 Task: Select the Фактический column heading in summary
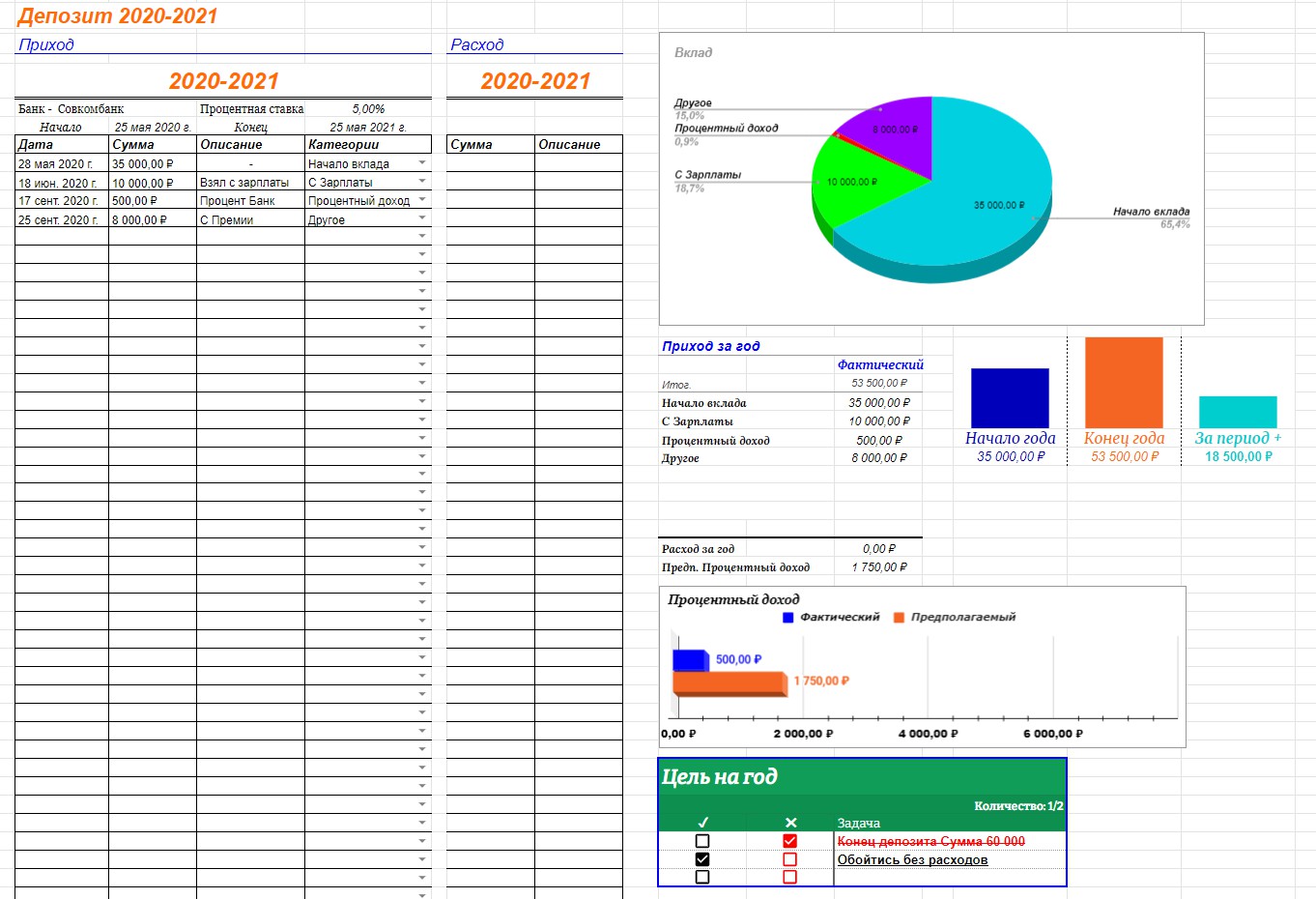[x=880, y=364]
